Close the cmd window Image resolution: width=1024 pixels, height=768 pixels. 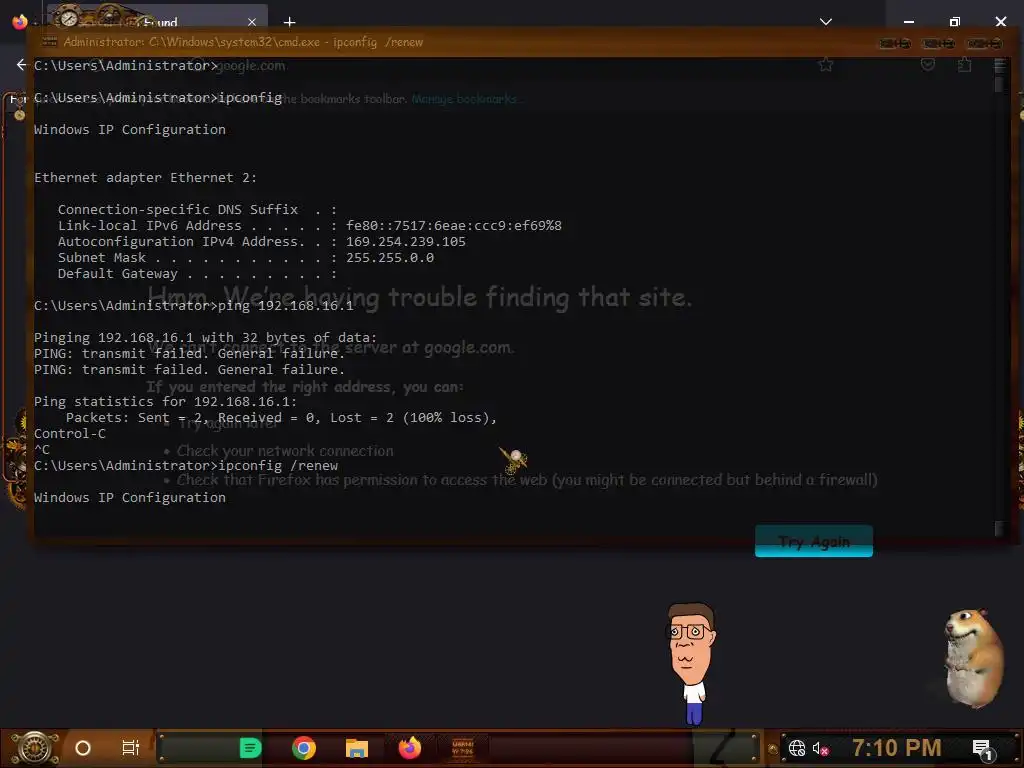click(985, 43)
